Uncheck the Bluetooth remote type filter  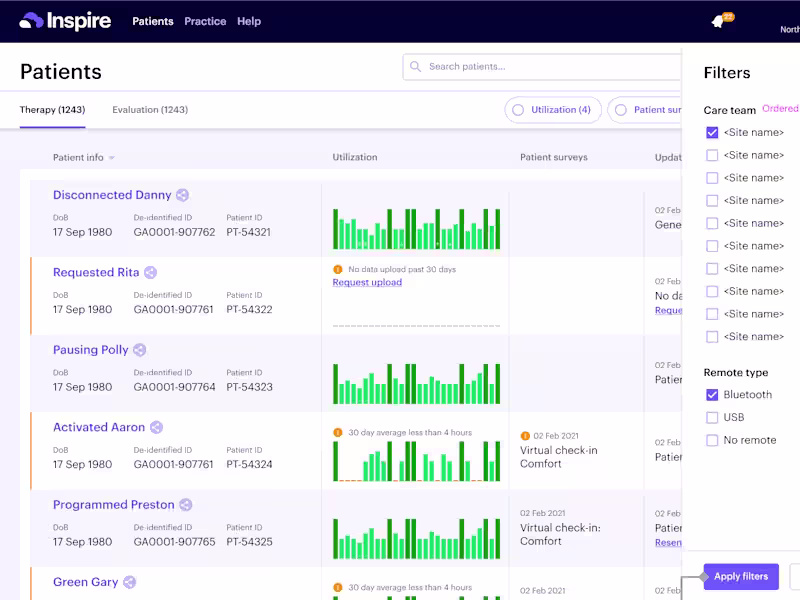click(712, 395)
